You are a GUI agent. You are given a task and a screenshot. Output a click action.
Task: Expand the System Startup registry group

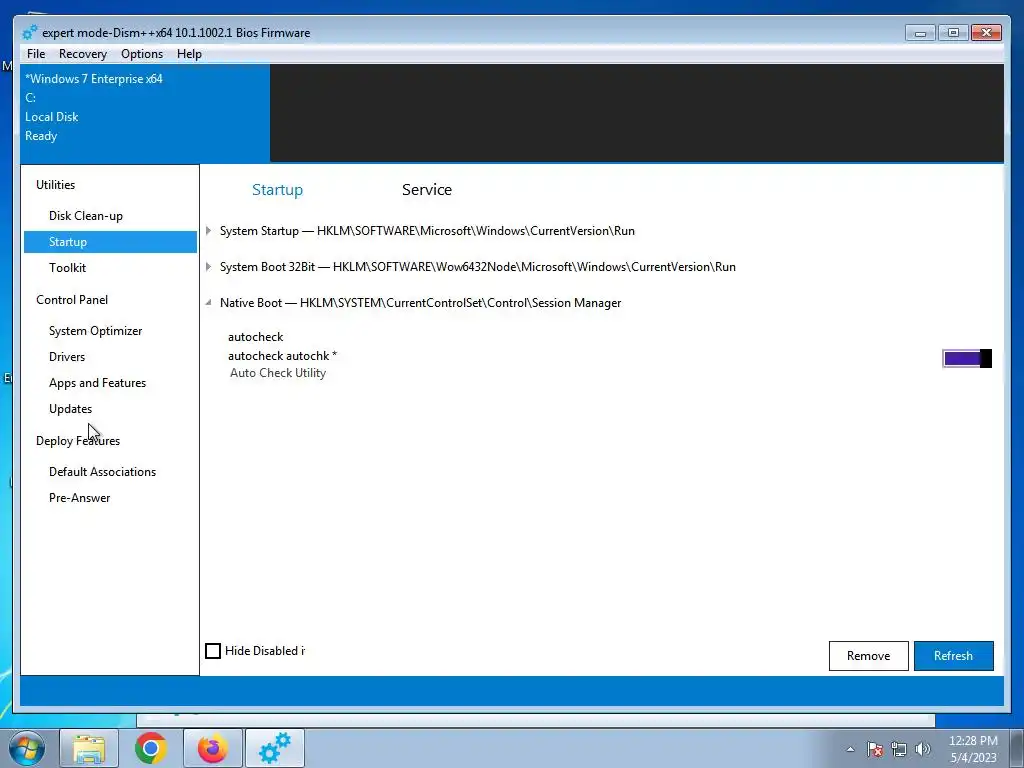click(208, 231)
